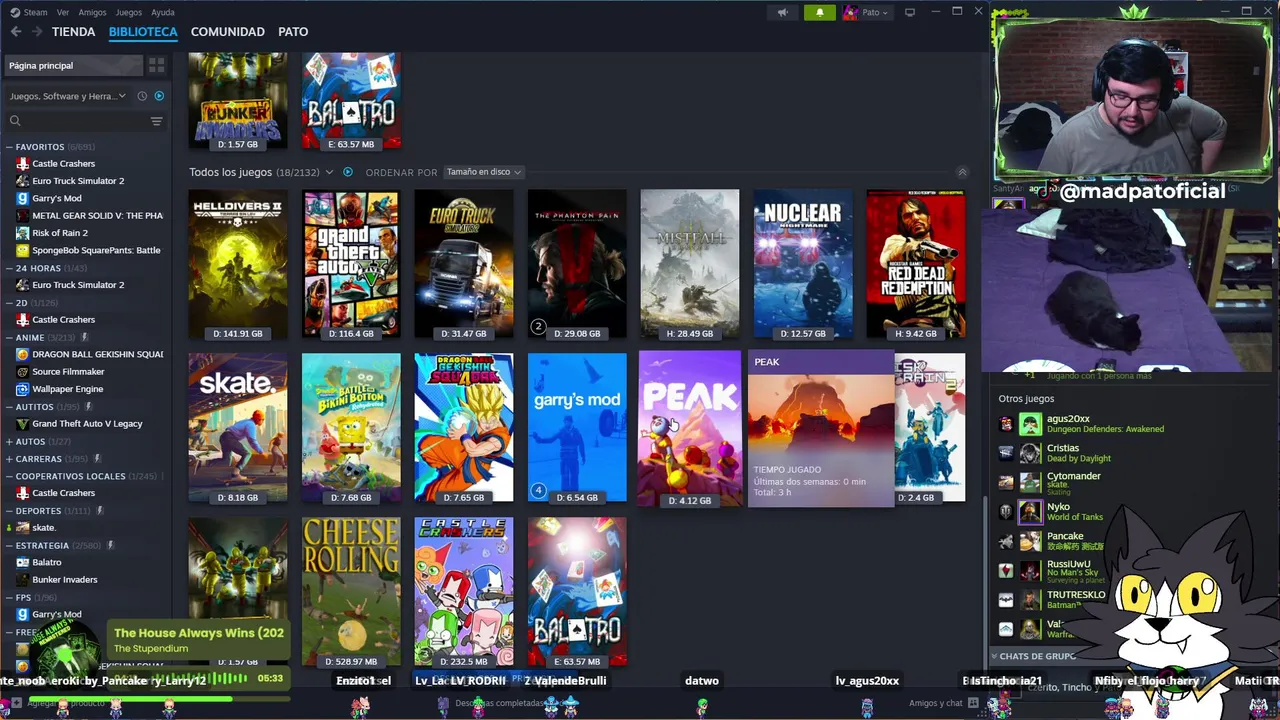Open the Ayuda menu

(x=163, y=12)
